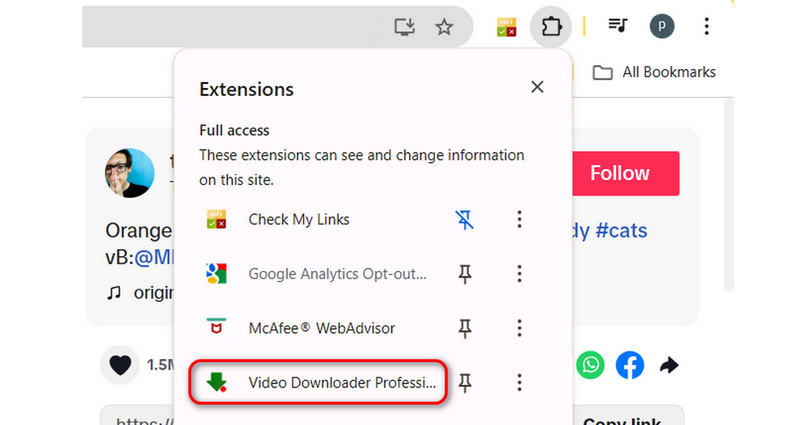This screenshot has width=800, height=425.
Task: Open the media controls playlist icon
Action: 618,25
